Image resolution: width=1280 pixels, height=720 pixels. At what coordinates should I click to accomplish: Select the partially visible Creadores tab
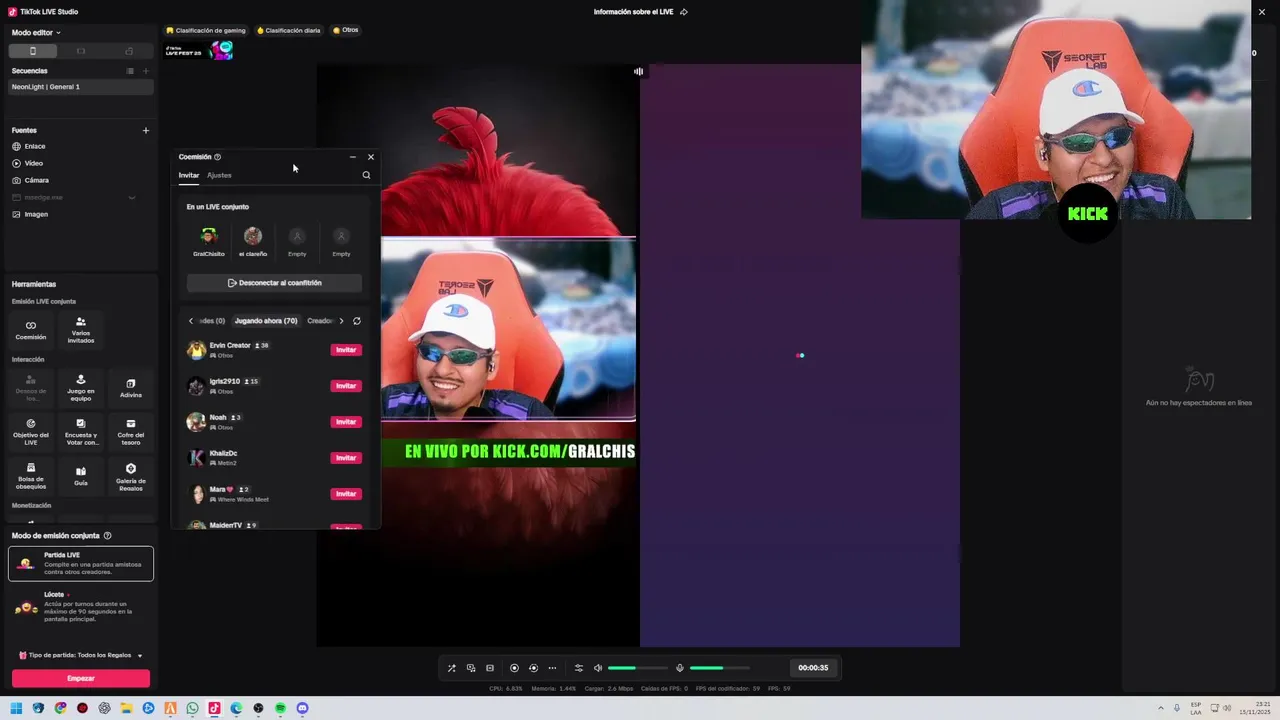[320, 321]
